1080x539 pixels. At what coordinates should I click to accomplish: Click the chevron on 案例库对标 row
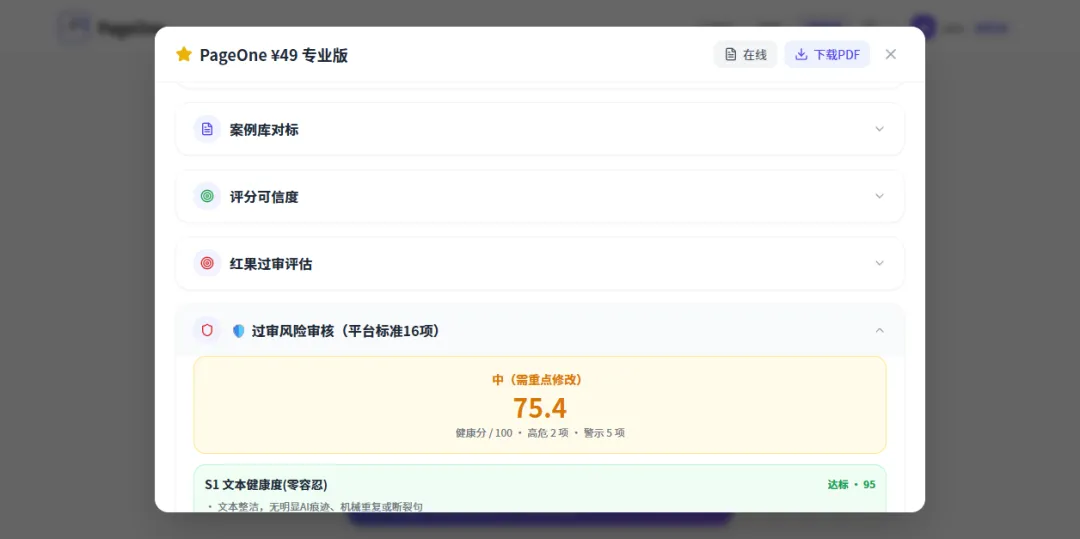[x=880, y=129]
